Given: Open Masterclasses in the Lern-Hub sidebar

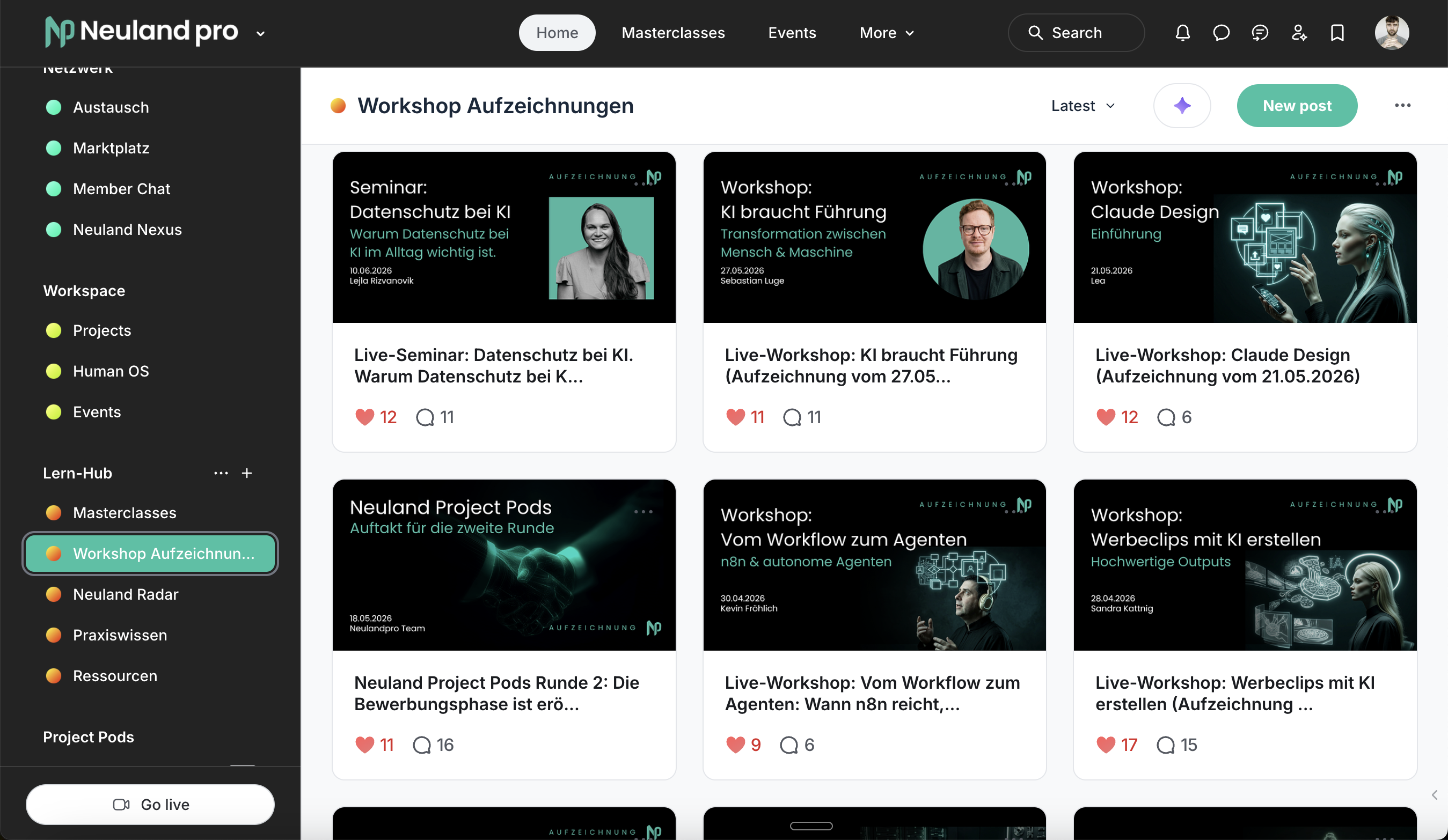Looking at the screenshot, I should coord(149,513).
